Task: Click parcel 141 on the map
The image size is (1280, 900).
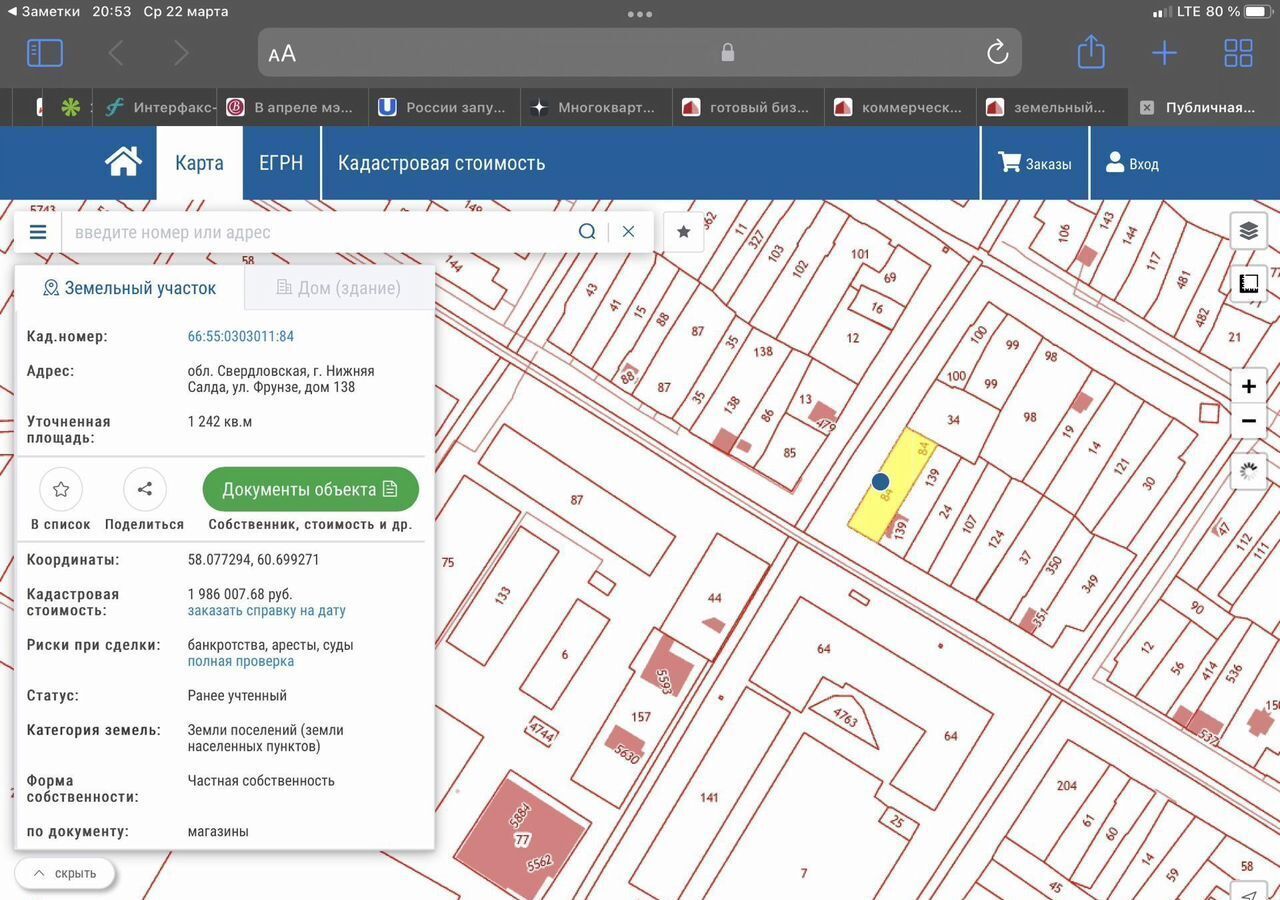Action: click(x=709, y=797)
